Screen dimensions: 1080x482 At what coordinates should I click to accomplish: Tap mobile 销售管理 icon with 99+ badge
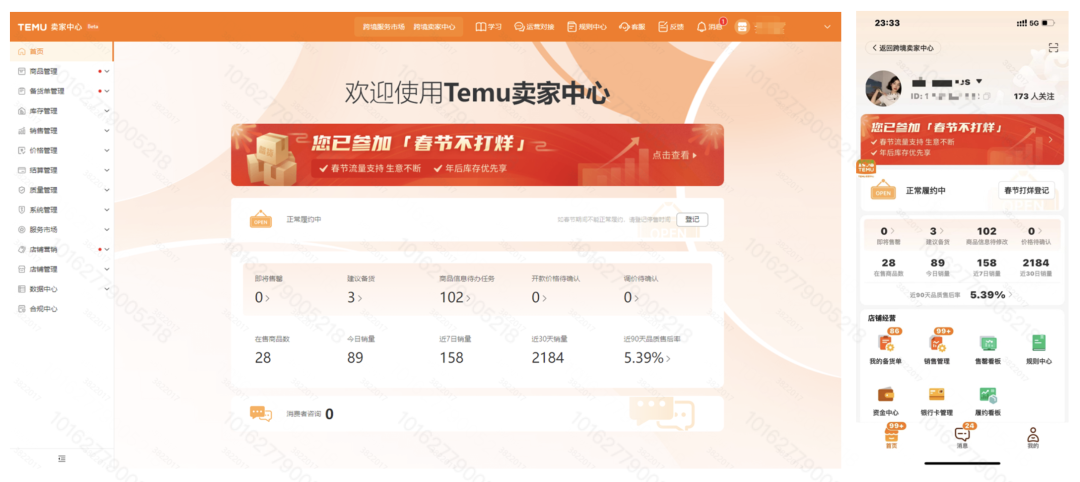point(936,345)
